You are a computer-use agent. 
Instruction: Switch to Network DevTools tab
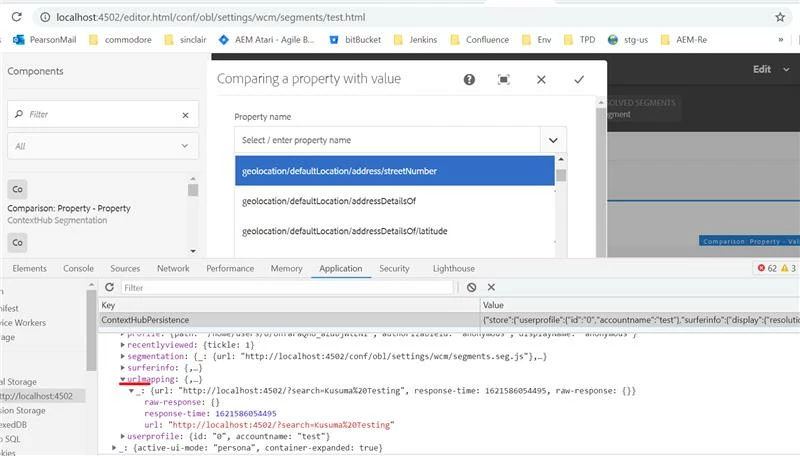(x=173, y=268)
